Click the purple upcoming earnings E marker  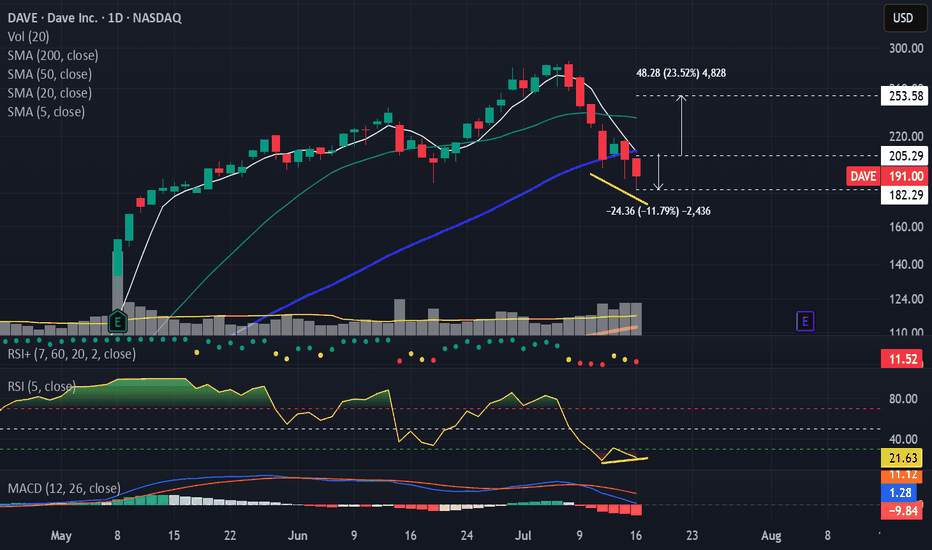(803, 321)
